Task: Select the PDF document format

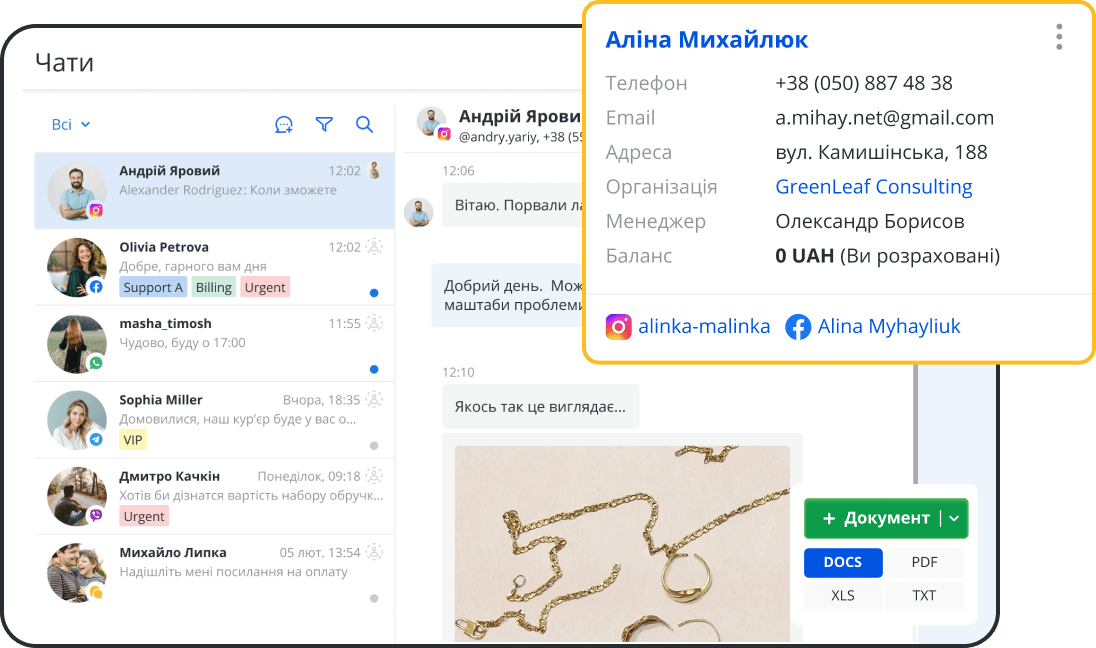Action: tap(924, 563)
